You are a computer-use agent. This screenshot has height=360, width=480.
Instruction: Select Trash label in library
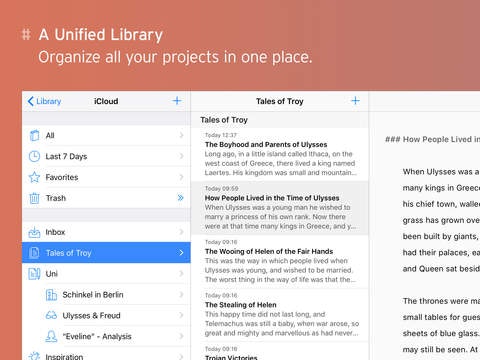(x=56, y=198)
